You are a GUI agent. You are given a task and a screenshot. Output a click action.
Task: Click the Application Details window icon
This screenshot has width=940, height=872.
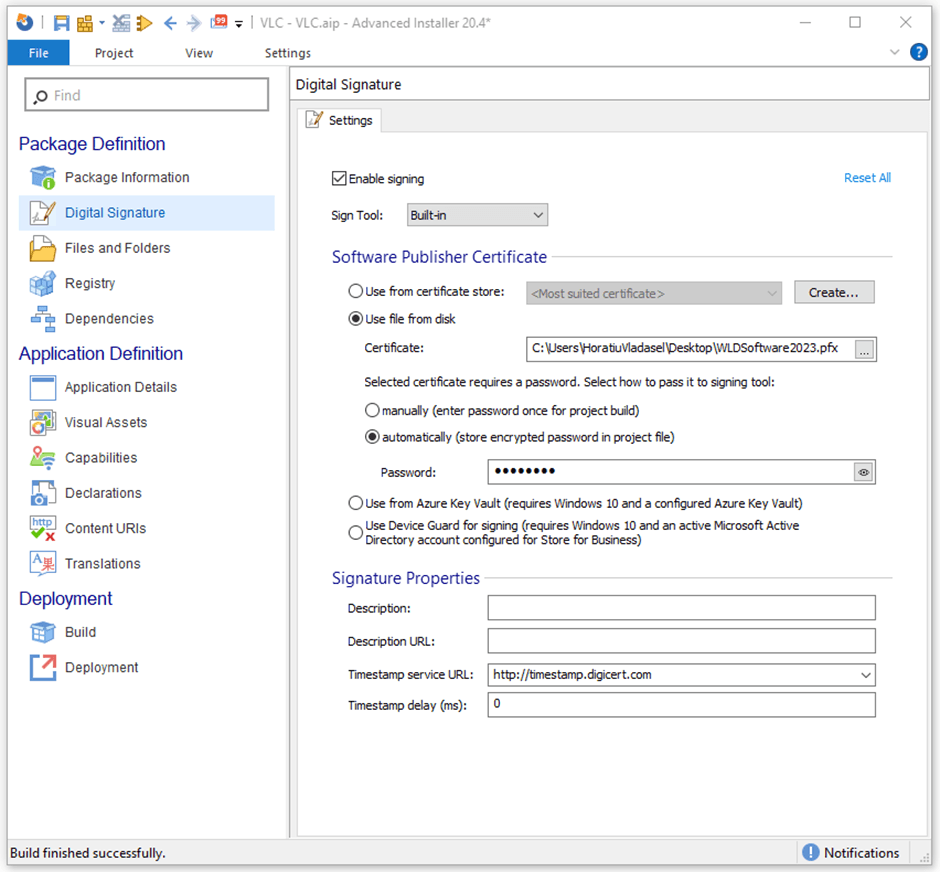(43, 387)
